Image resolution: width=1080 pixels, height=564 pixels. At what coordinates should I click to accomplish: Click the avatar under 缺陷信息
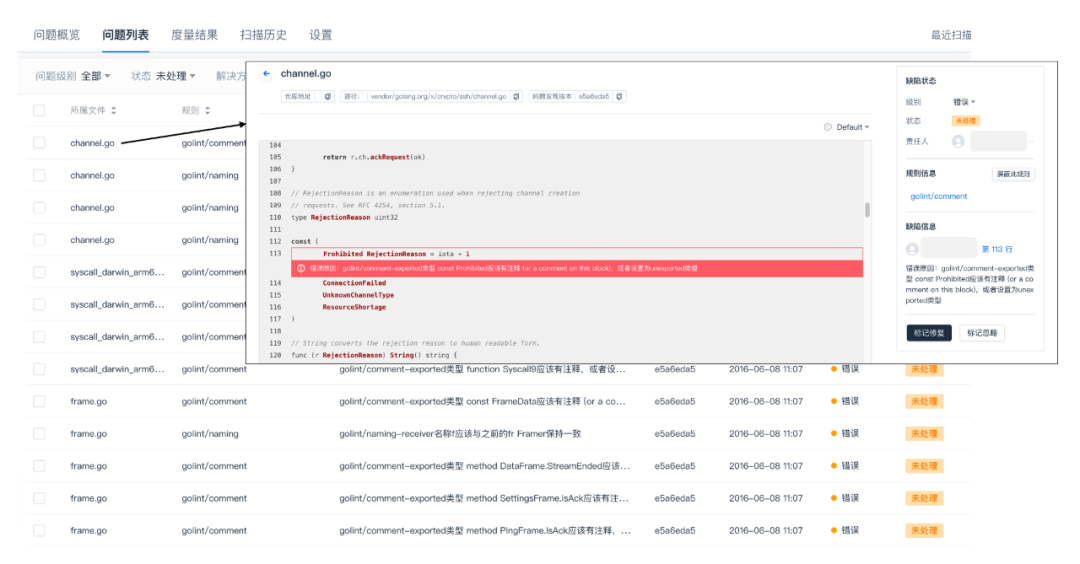(912, 249)
